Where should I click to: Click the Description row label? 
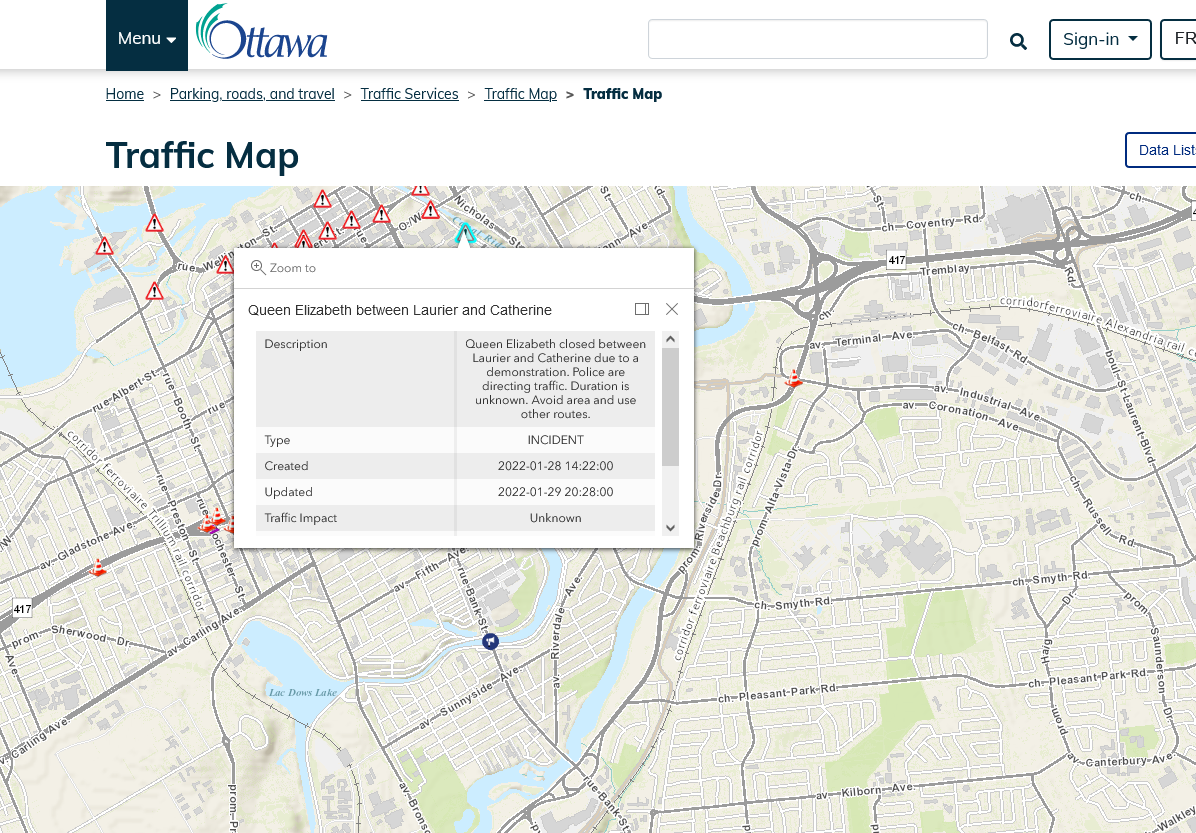[296, 344]
